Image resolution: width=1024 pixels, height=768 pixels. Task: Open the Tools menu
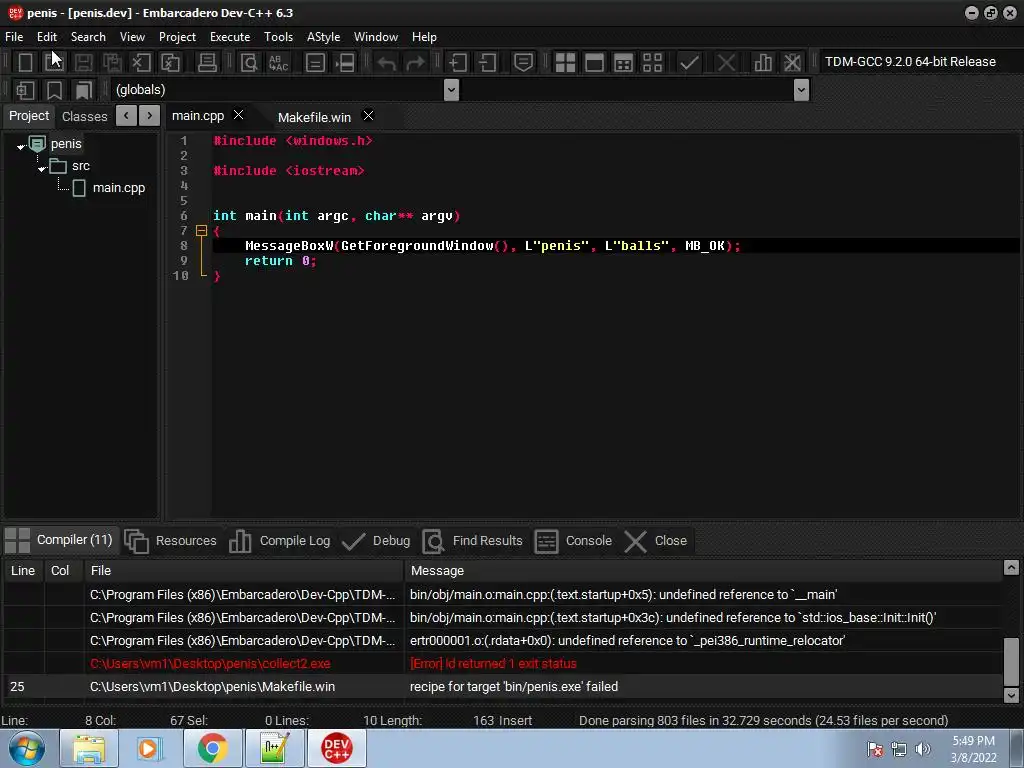pos(278,37)
